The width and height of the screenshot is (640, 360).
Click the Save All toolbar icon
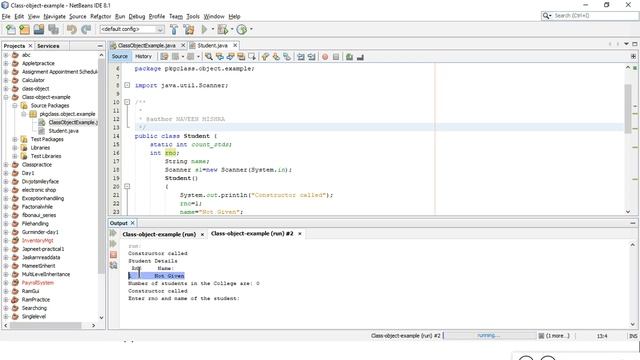pos(53,29)
